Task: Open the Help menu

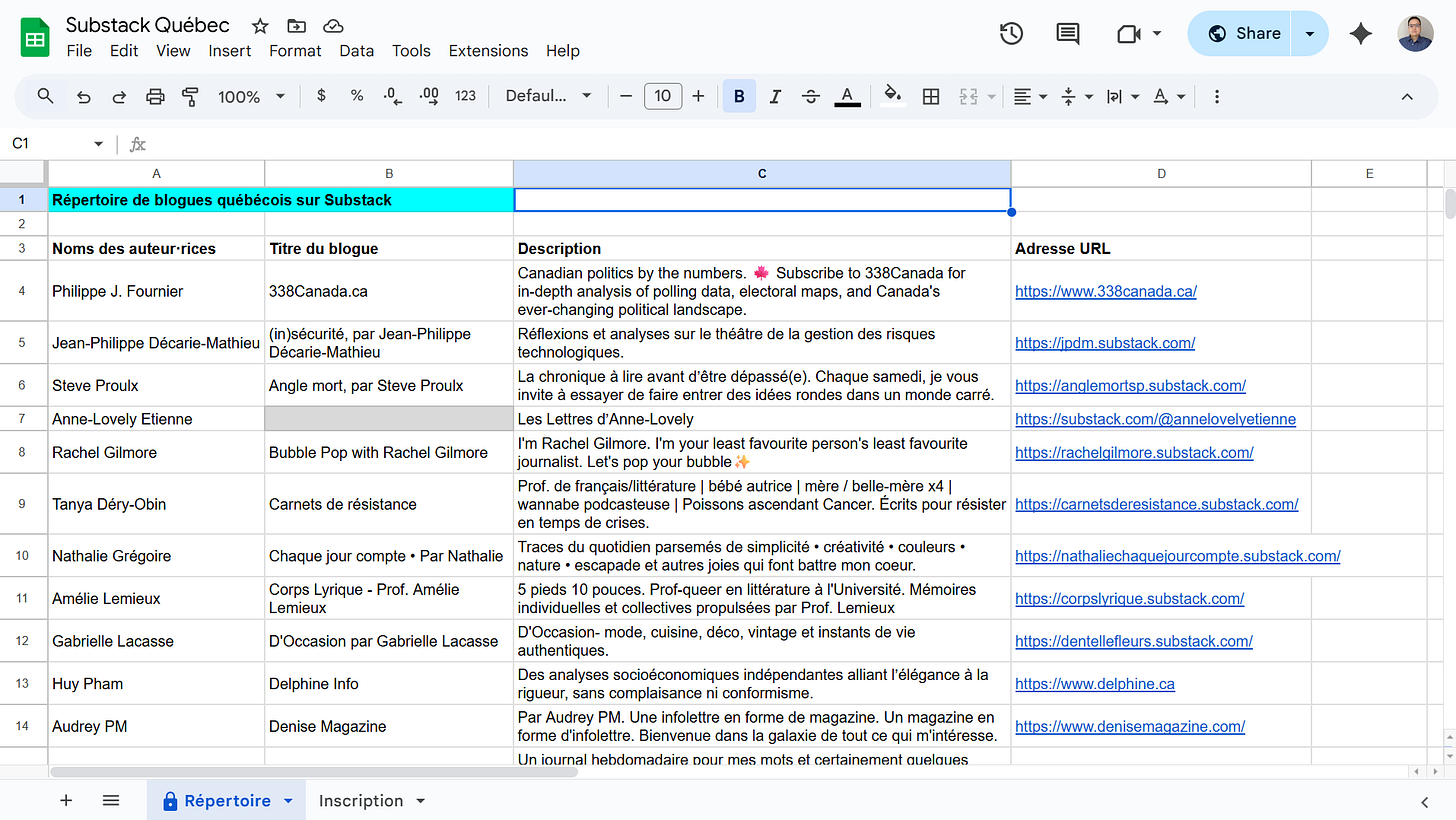Action: [563, 51]
